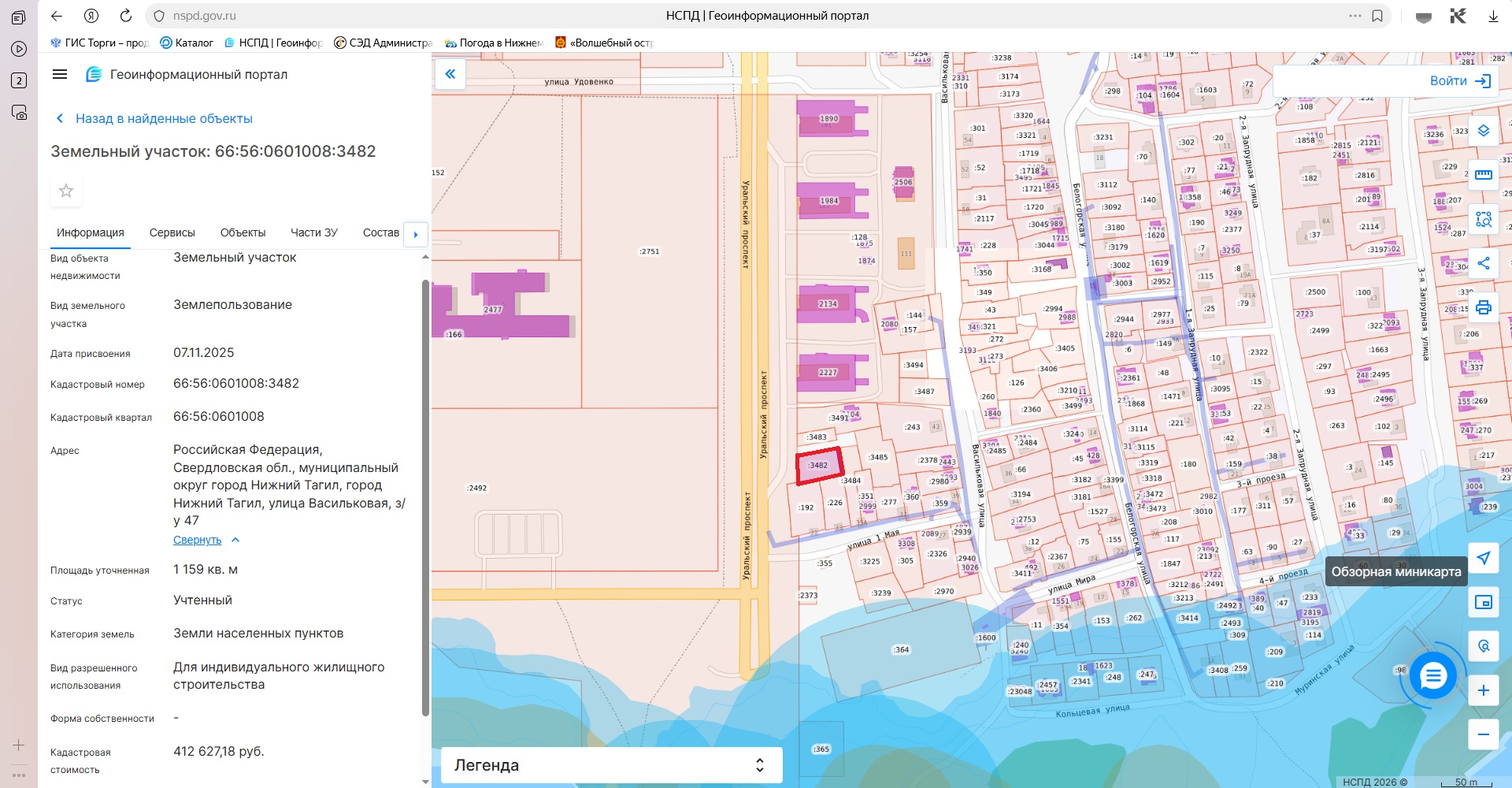The width and height of the screenshot is (1512, 788).
Task: Toggle the overview minimap button
Action: point(1483,602)
